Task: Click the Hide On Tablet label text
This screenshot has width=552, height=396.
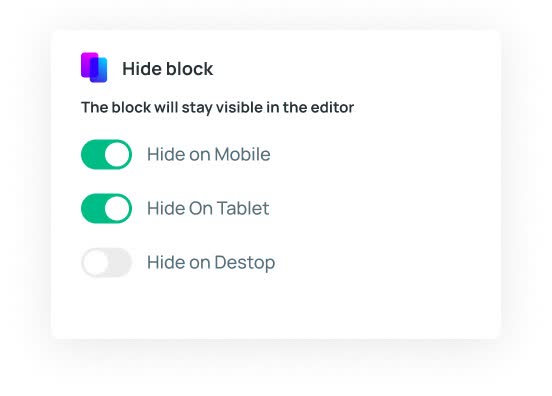Action: (x=208, y=208)
